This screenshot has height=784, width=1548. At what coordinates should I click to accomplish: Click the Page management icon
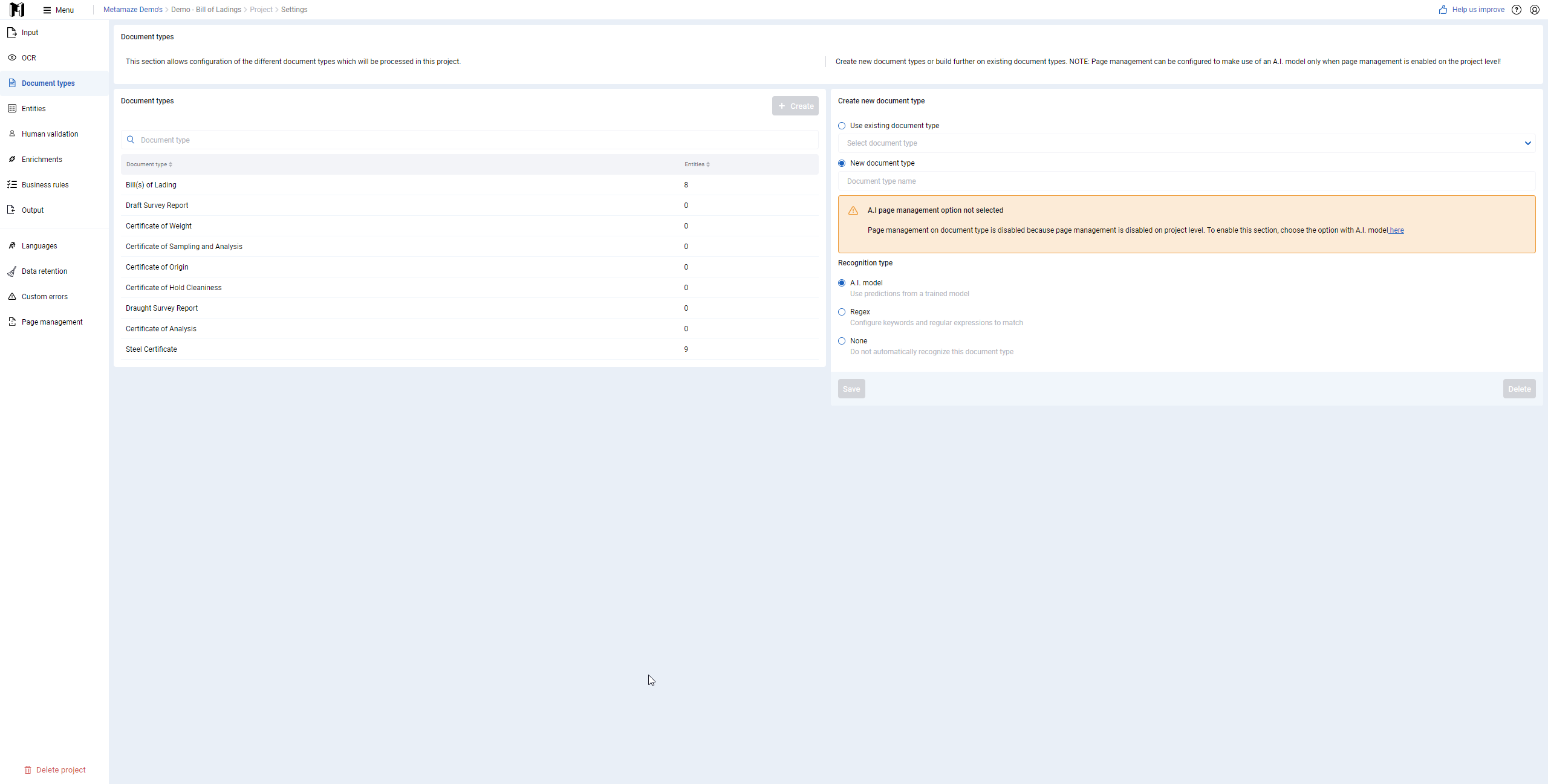point(12,322)
